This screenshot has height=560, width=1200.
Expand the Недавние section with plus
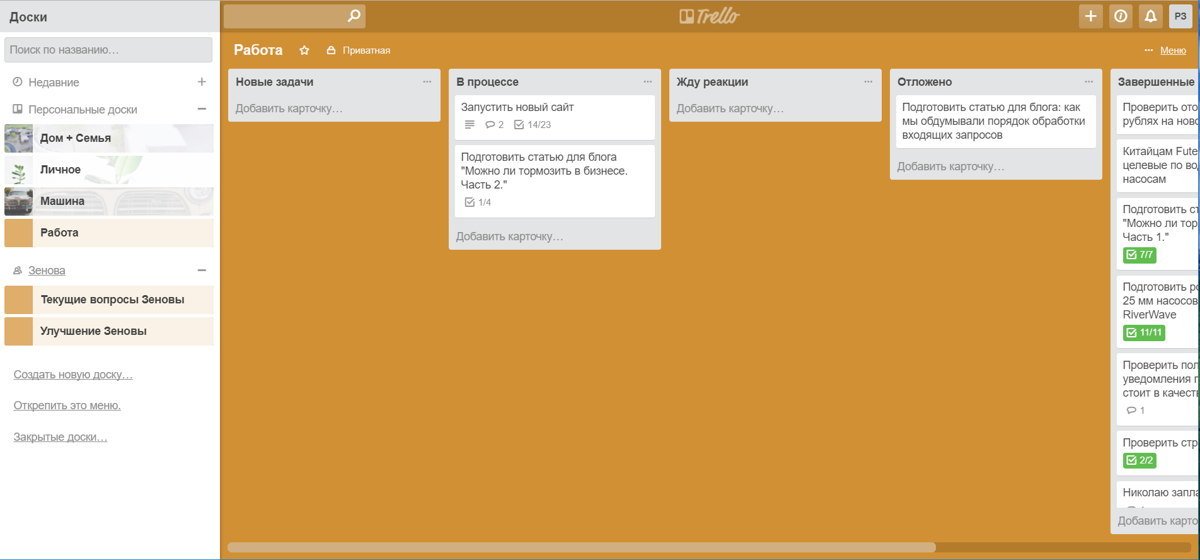point(201,82)
